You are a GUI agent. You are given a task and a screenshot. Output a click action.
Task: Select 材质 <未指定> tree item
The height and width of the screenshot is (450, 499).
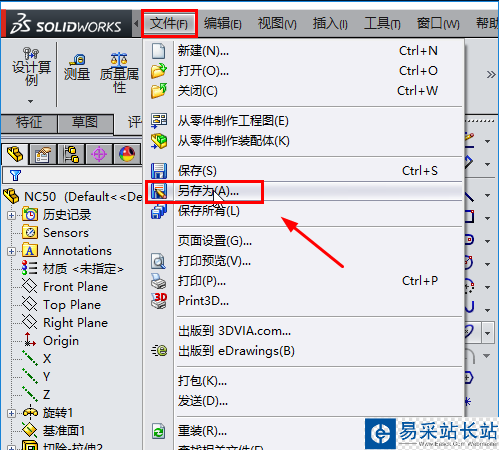pyautogui.click(x=83, y=269)
